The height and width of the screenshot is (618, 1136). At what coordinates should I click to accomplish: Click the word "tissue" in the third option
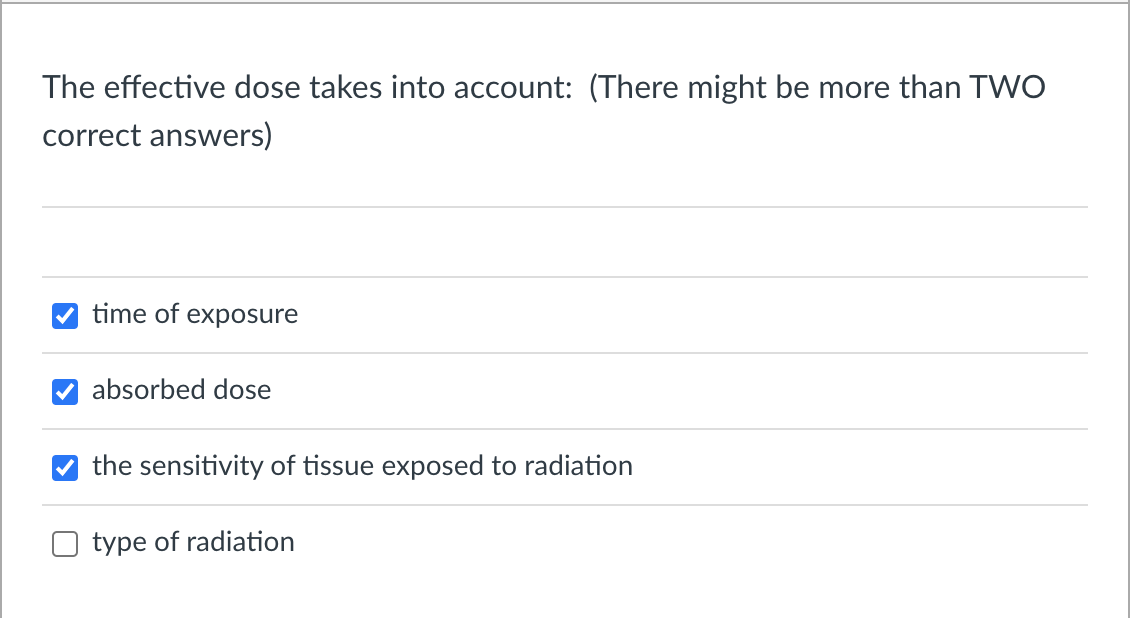(338, 466)
